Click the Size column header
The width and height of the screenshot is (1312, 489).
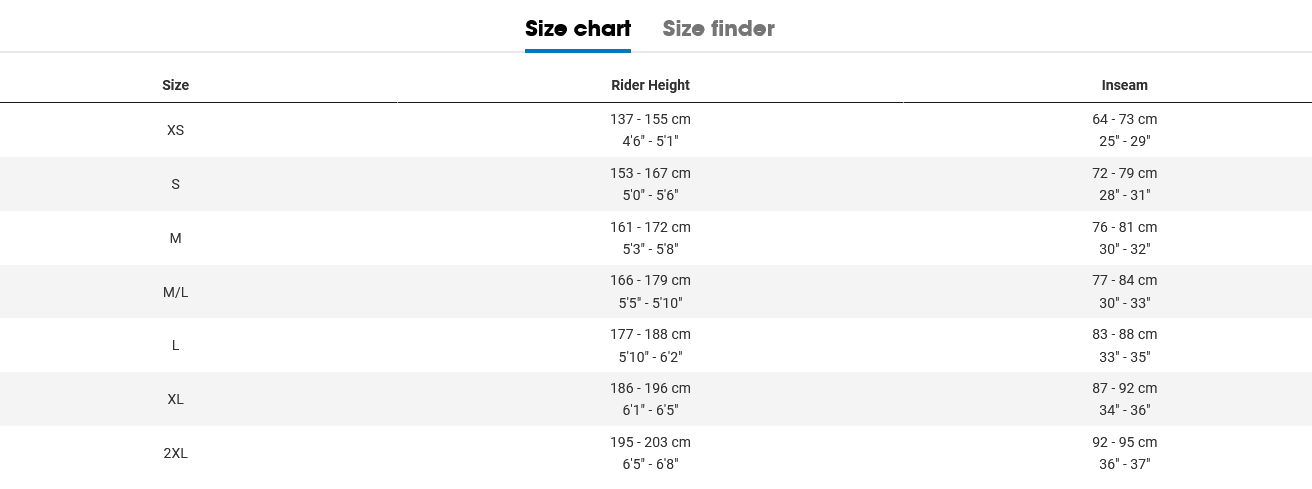click(x=176, y=85)
